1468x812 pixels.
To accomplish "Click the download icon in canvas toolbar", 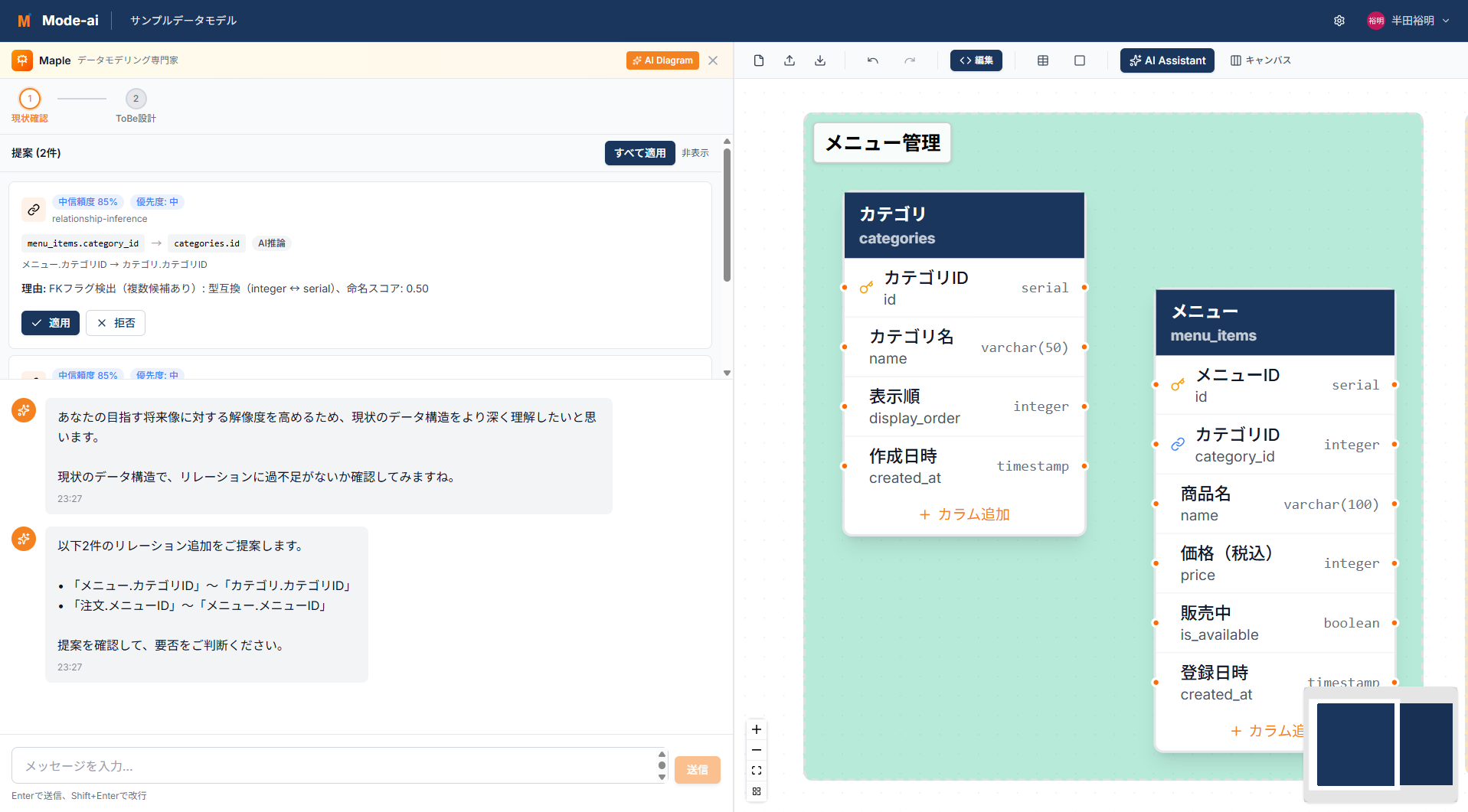I will click(820, 60).
